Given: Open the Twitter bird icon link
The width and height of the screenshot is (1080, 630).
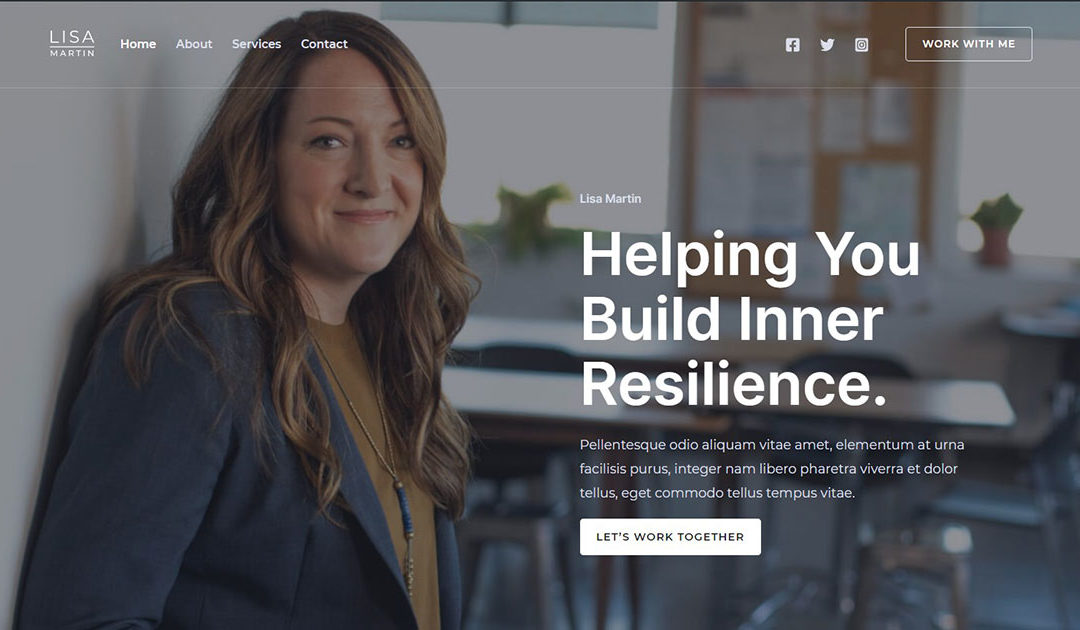Looking at the screenshot, I should tap(827, 45).
